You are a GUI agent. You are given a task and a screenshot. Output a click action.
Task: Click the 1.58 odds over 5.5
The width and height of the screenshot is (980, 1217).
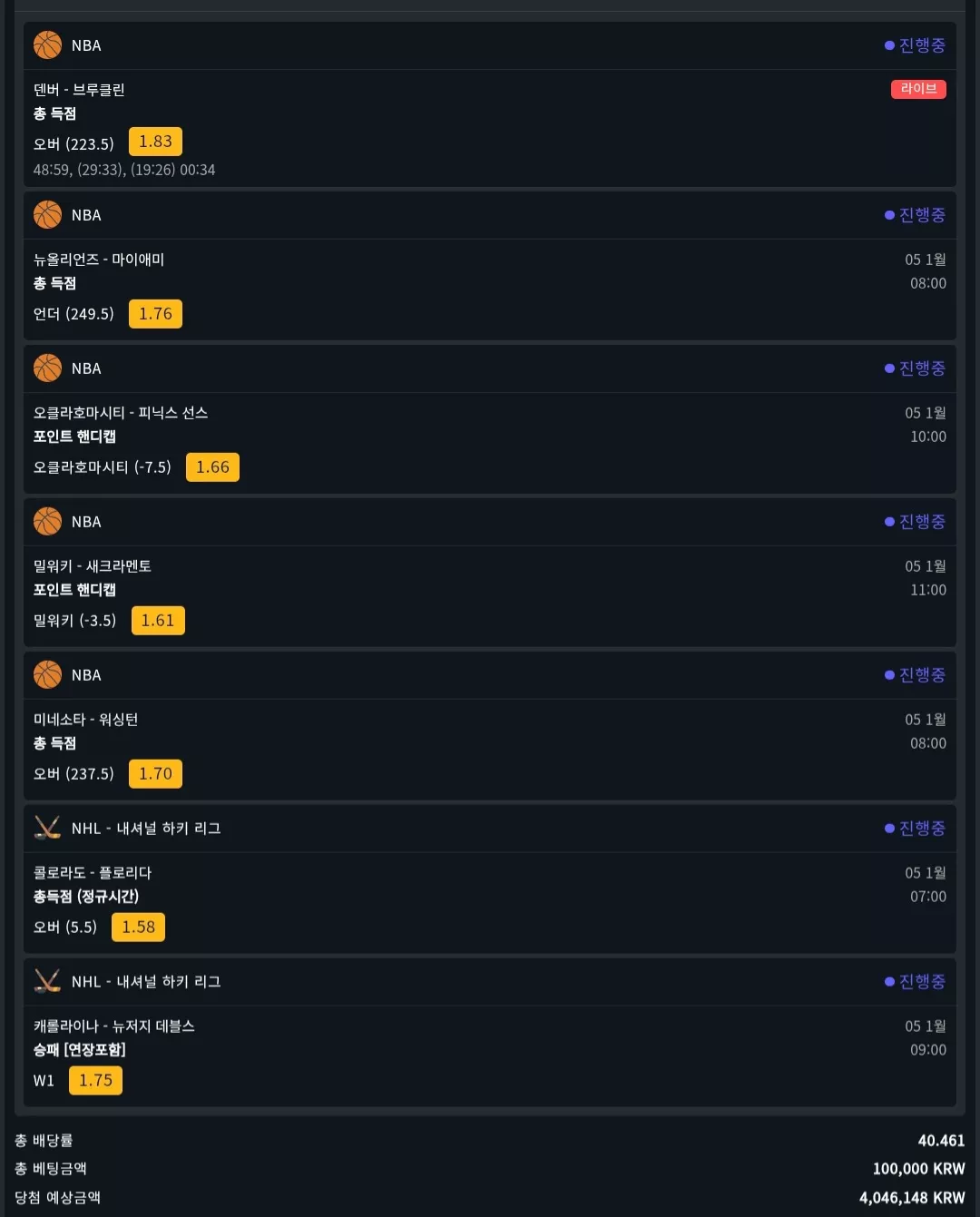pyautogui.click(x=138, y=927)
